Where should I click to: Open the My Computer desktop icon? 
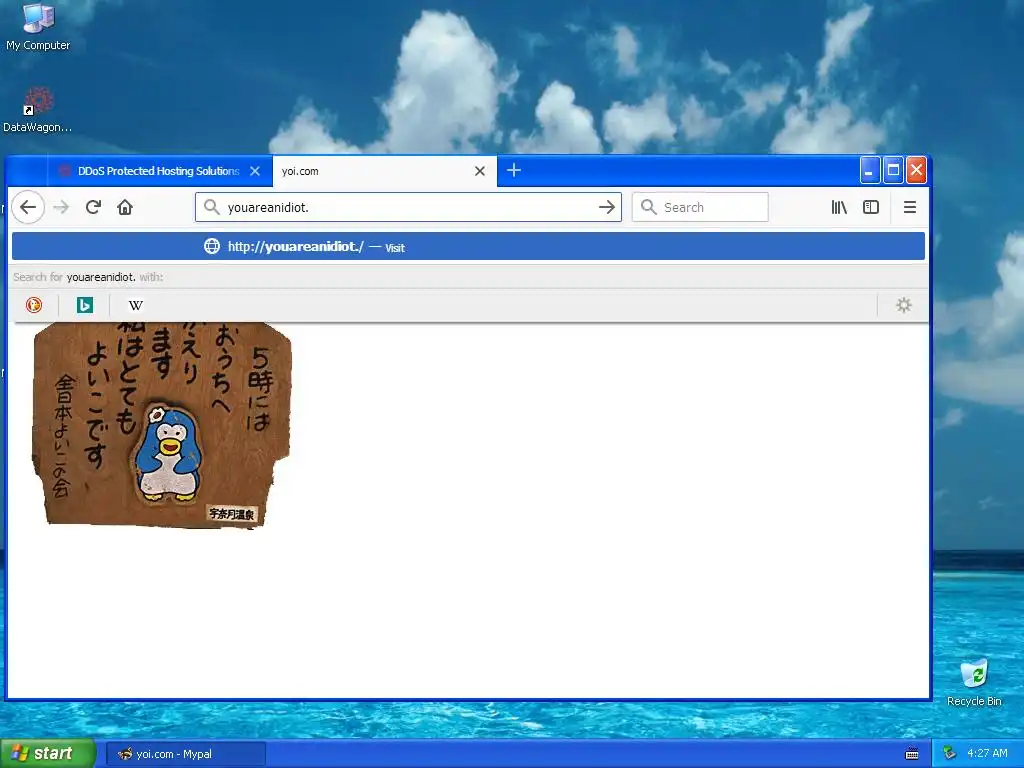pos(38,27)
